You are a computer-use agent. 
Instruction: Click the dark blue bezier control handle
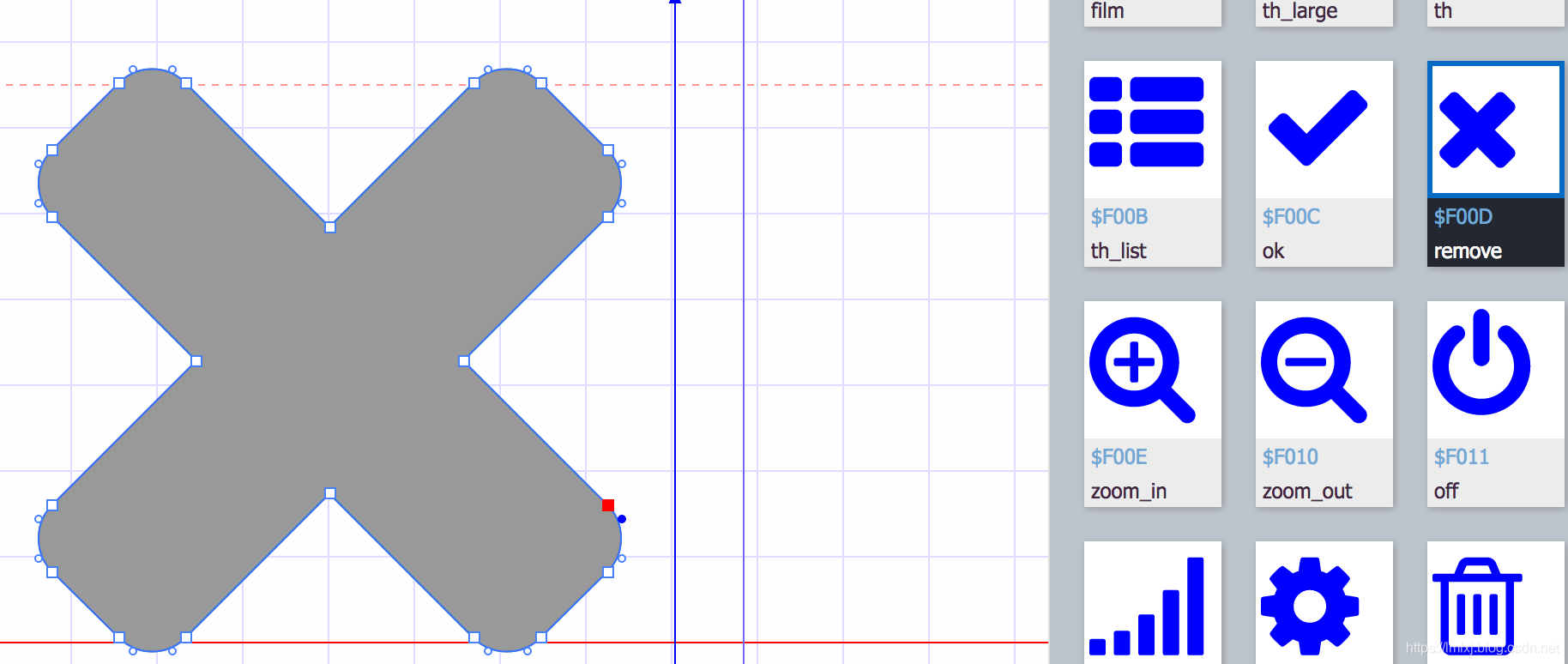[x=622, y=519]
